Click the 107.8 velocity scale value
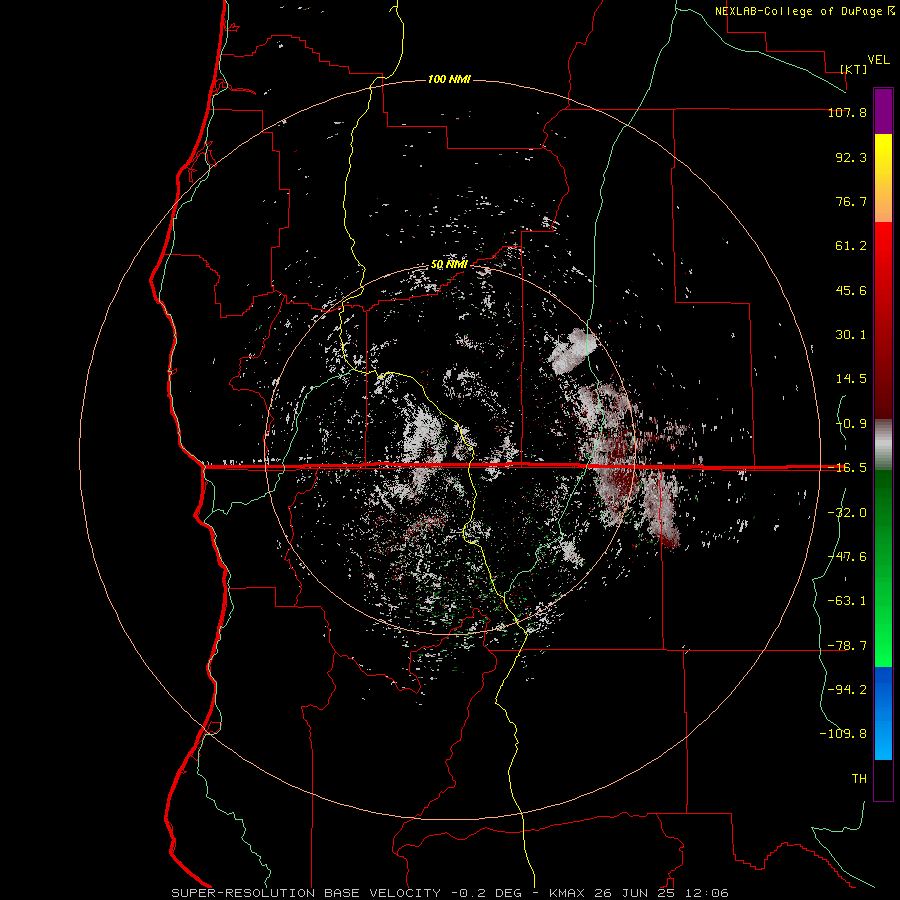Screen dimensions: 900x900 pos(847,112)
